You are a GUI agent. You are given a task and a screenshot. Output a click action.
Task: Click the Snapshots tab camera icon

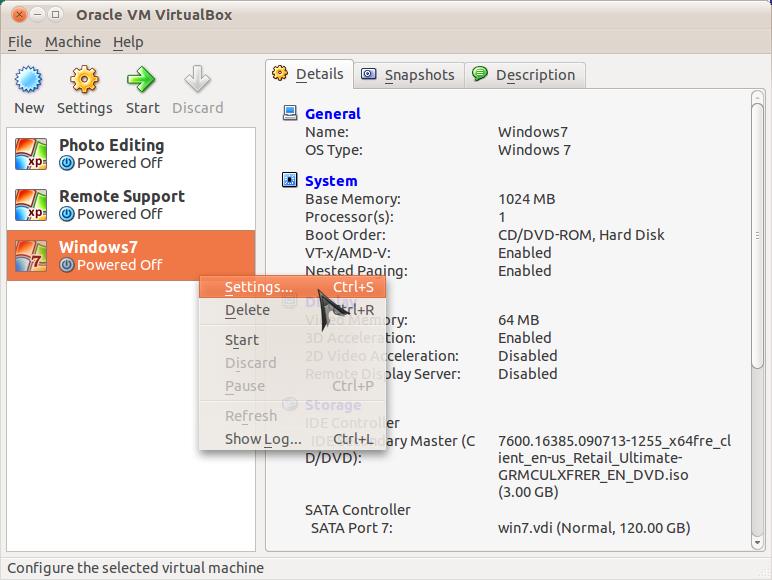tap(369, 74)
